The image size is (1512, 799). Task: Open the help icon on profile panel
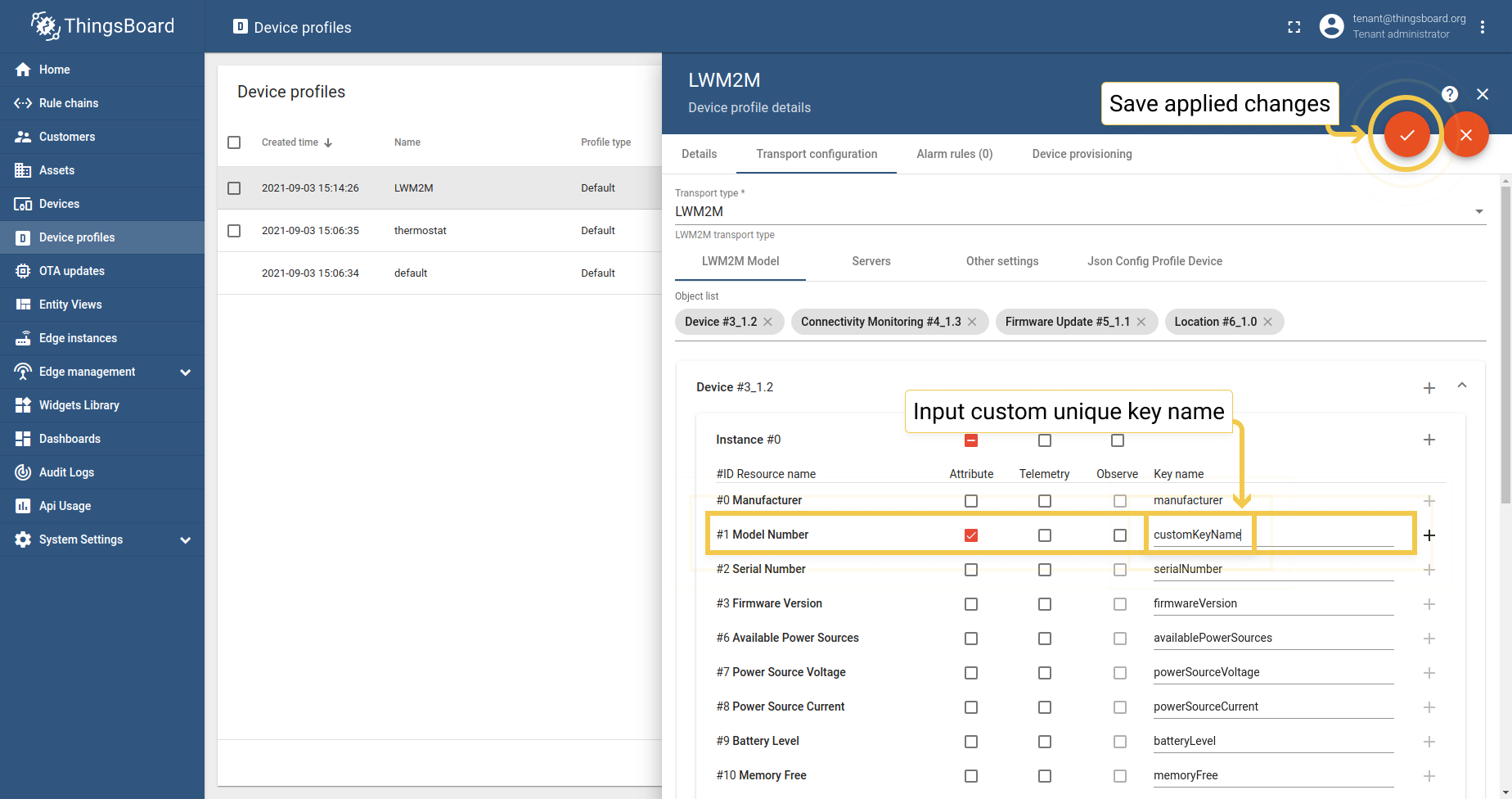(x=1449, y=94)
